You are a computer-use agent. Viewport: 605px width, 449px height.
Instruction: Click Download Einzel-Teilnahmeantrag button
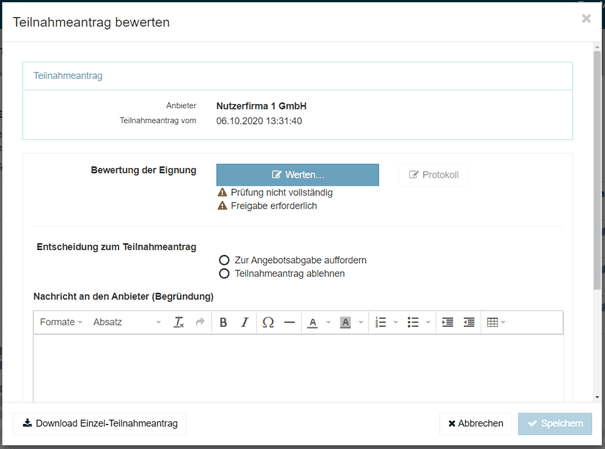[x=99, y=424]
